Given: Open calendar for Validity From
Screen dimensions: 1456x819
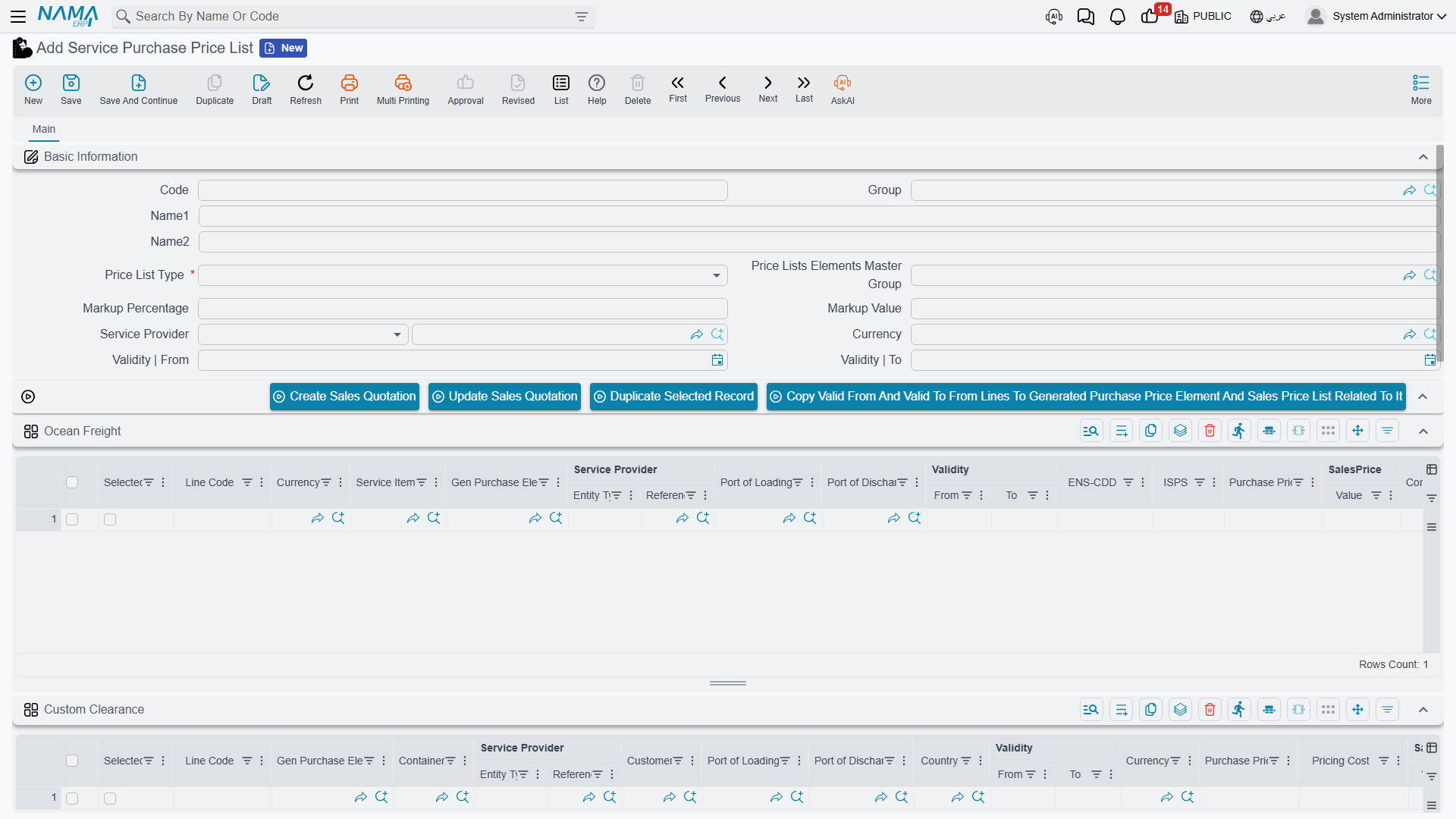Looking at the screenshot, I should [x=717, y=360].
